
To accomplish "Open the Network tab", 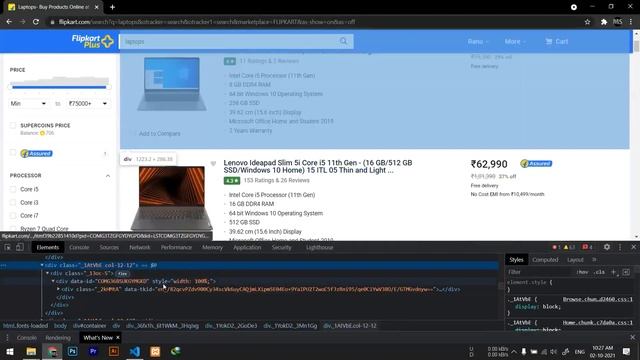I will [x=140, y=247].
